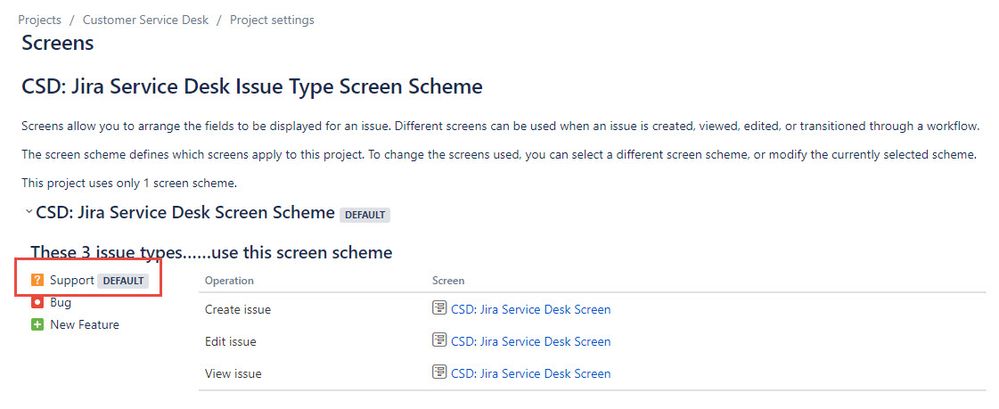
Task: Click the screen icon beside Create issue
Action: click(x=439, y=309)
